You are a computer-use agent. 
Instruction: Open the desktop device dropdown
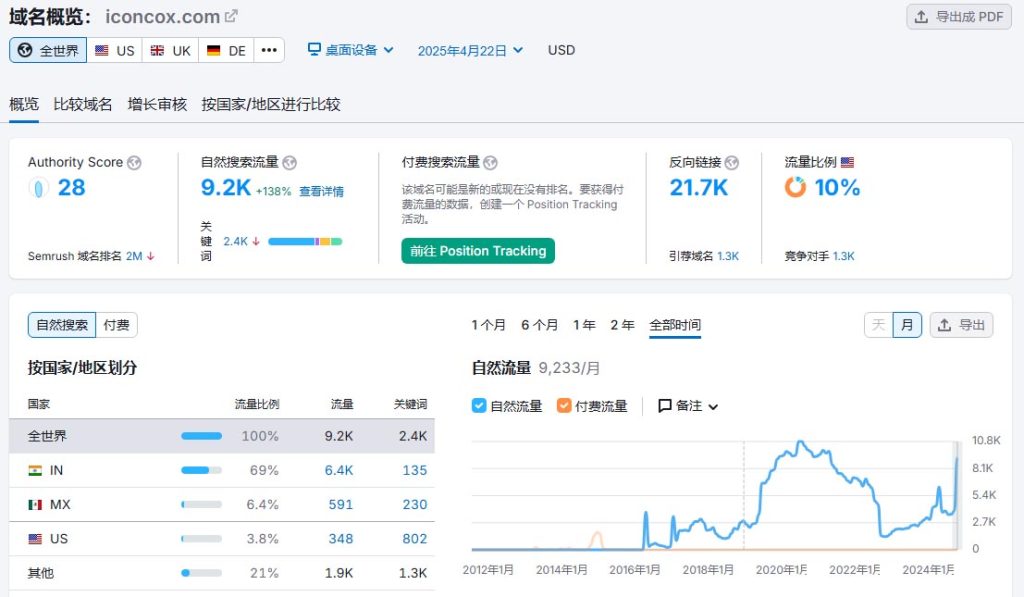click(351, 50)
